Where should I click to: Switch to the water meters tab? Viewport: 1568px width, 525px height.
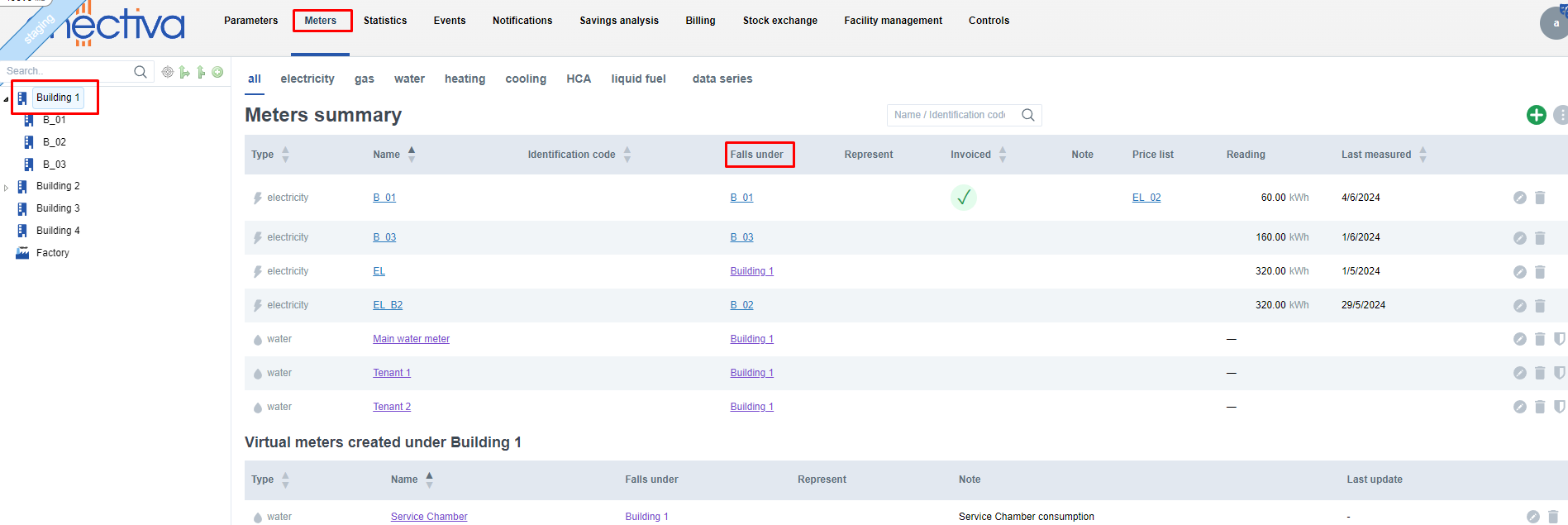point(409,79)
